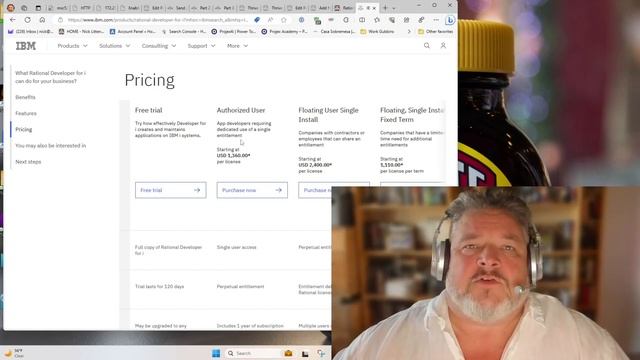Open the browser home page icon
Screen dimensions: 640x360
42,20
